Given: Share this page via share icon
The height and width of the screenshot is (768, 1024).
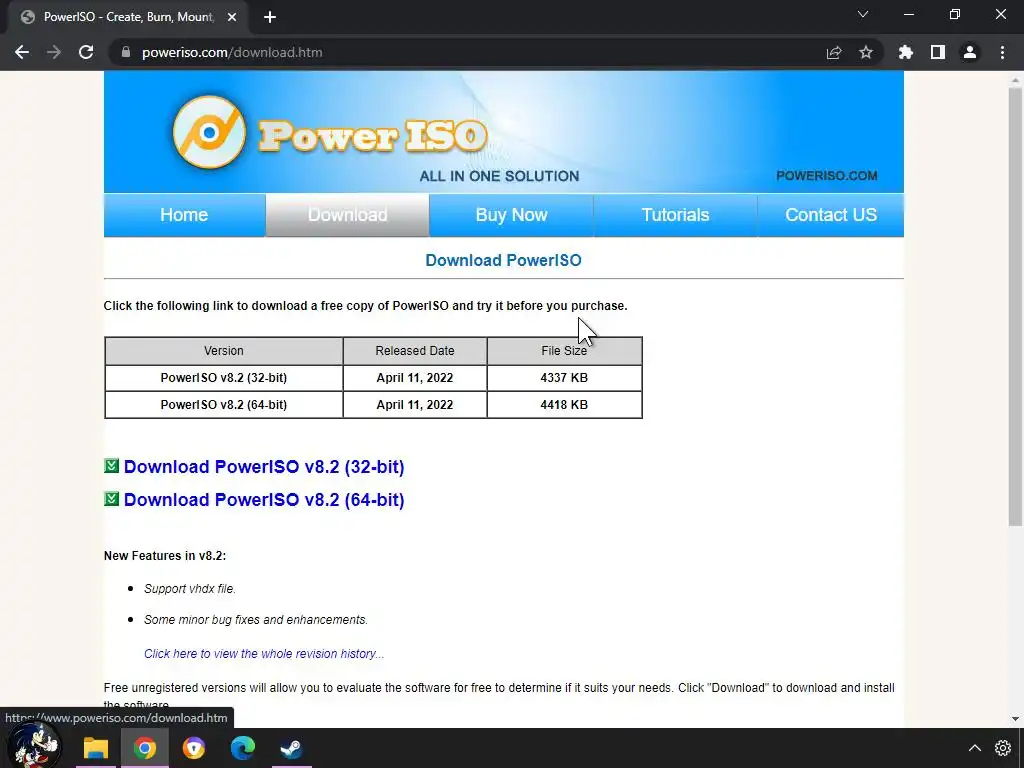Looking at the screenshot, I should [834, 52].
